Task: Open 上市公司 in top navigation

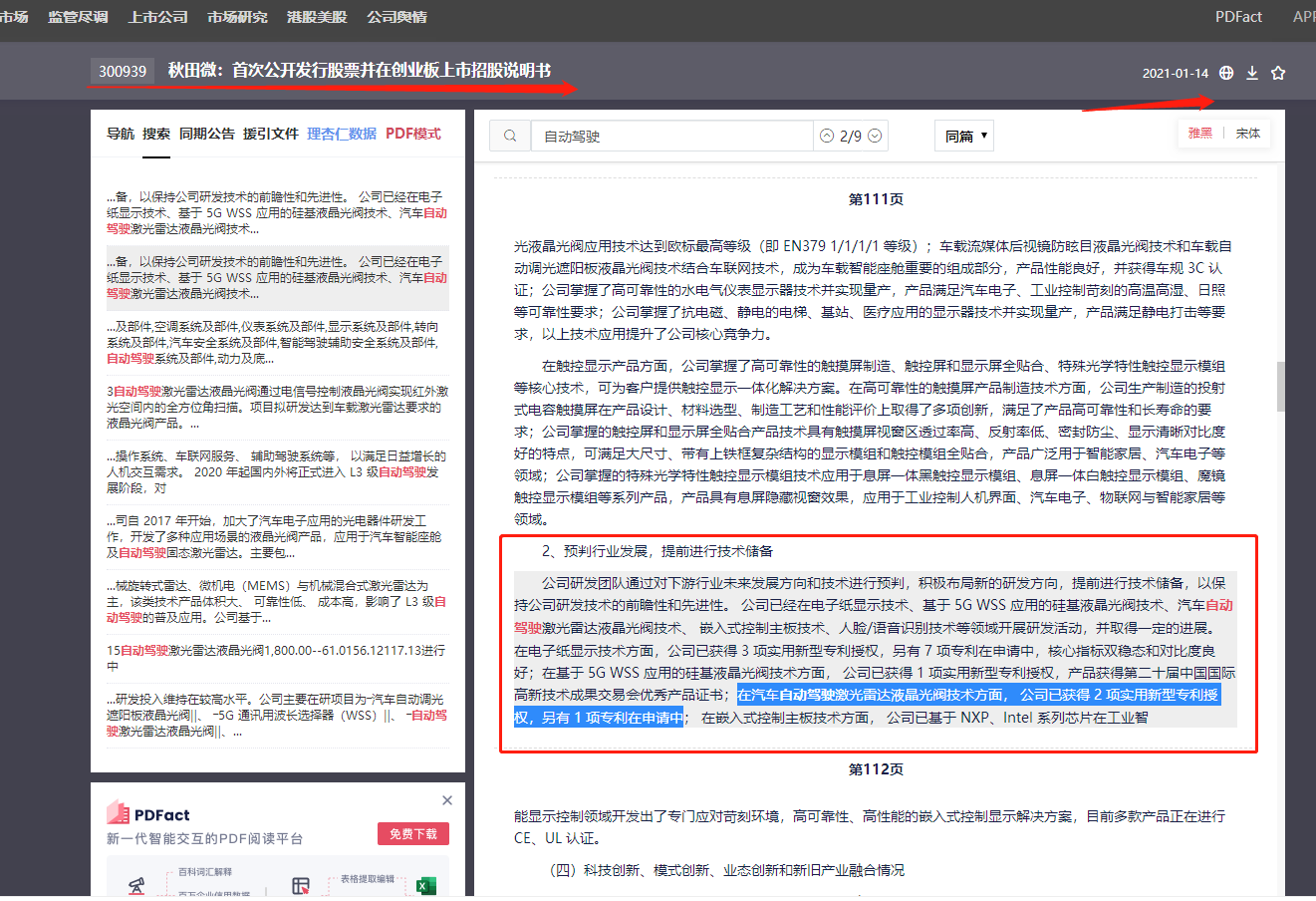Action: coord(157,17)
